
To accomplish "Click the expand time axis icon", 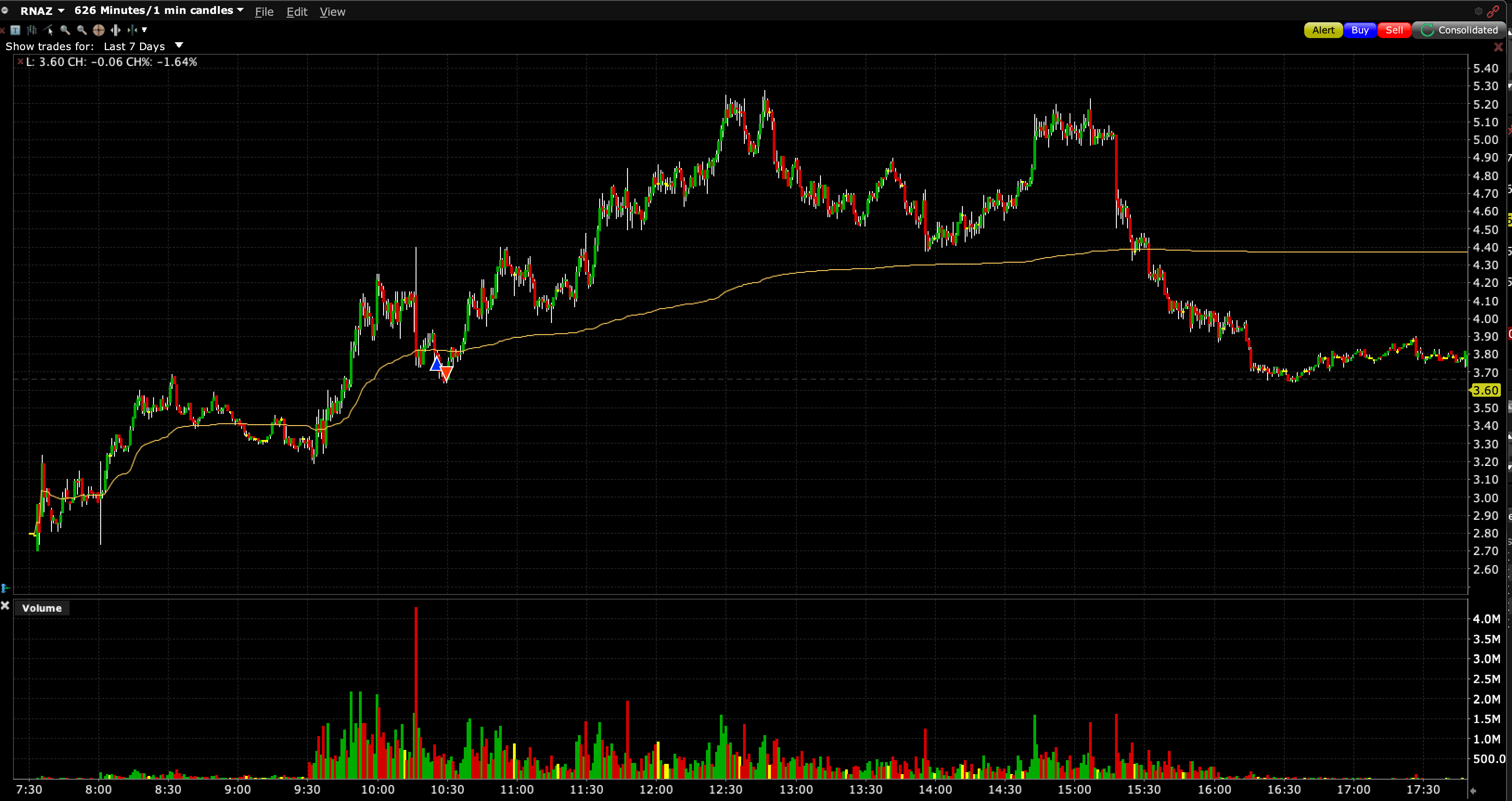I will (x=115, y=30).
